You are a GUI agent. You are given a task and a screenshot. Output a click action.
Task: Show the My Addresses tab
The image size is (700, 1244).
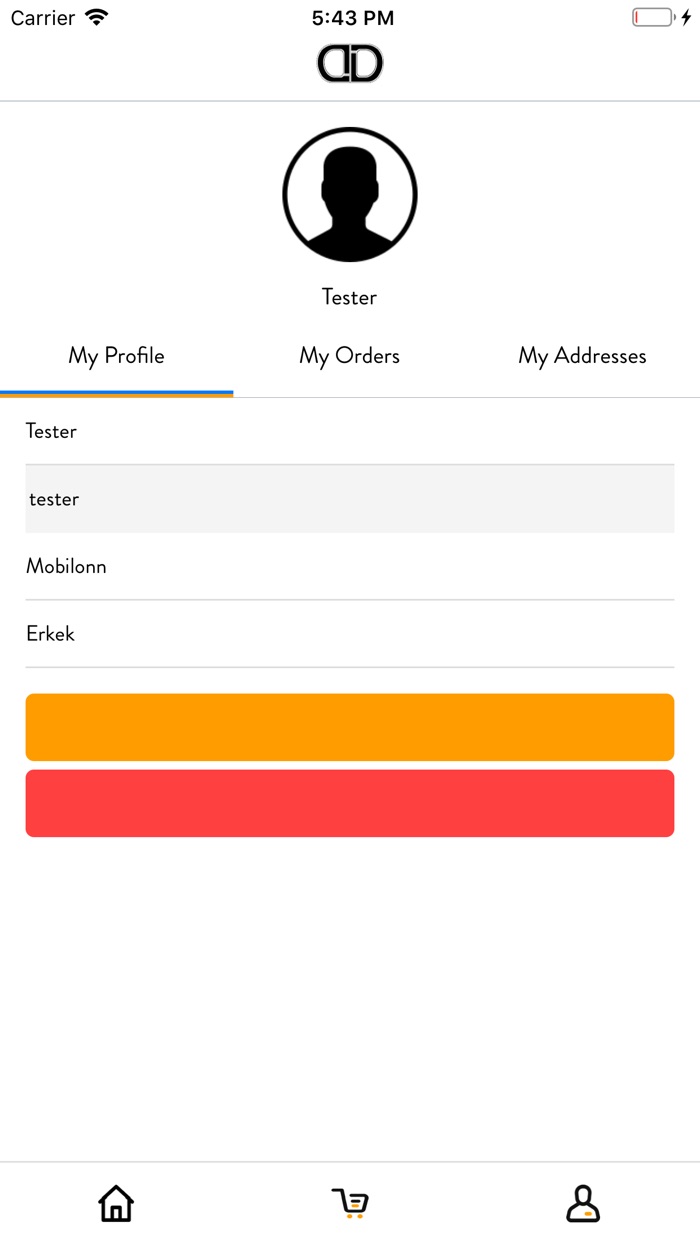[582, 356]
